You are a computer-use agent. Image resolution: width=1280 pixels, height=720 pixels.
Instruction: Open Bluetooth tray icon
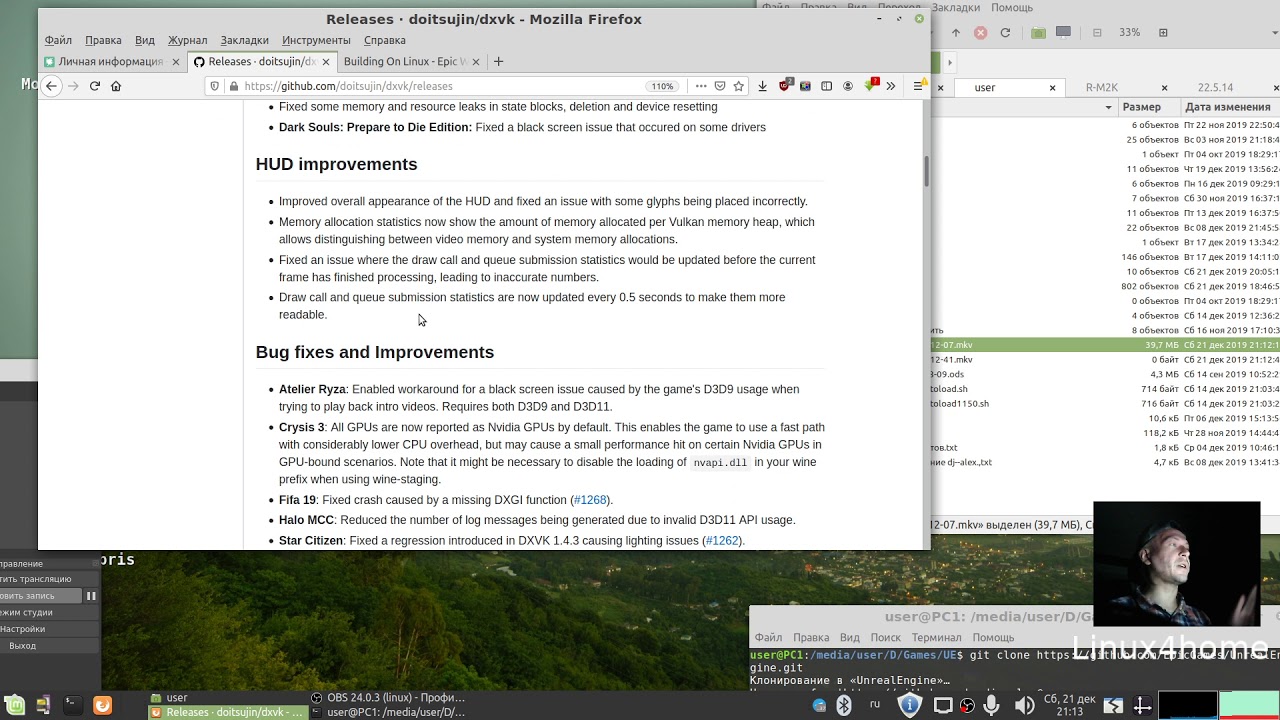(x=844, y=705)
